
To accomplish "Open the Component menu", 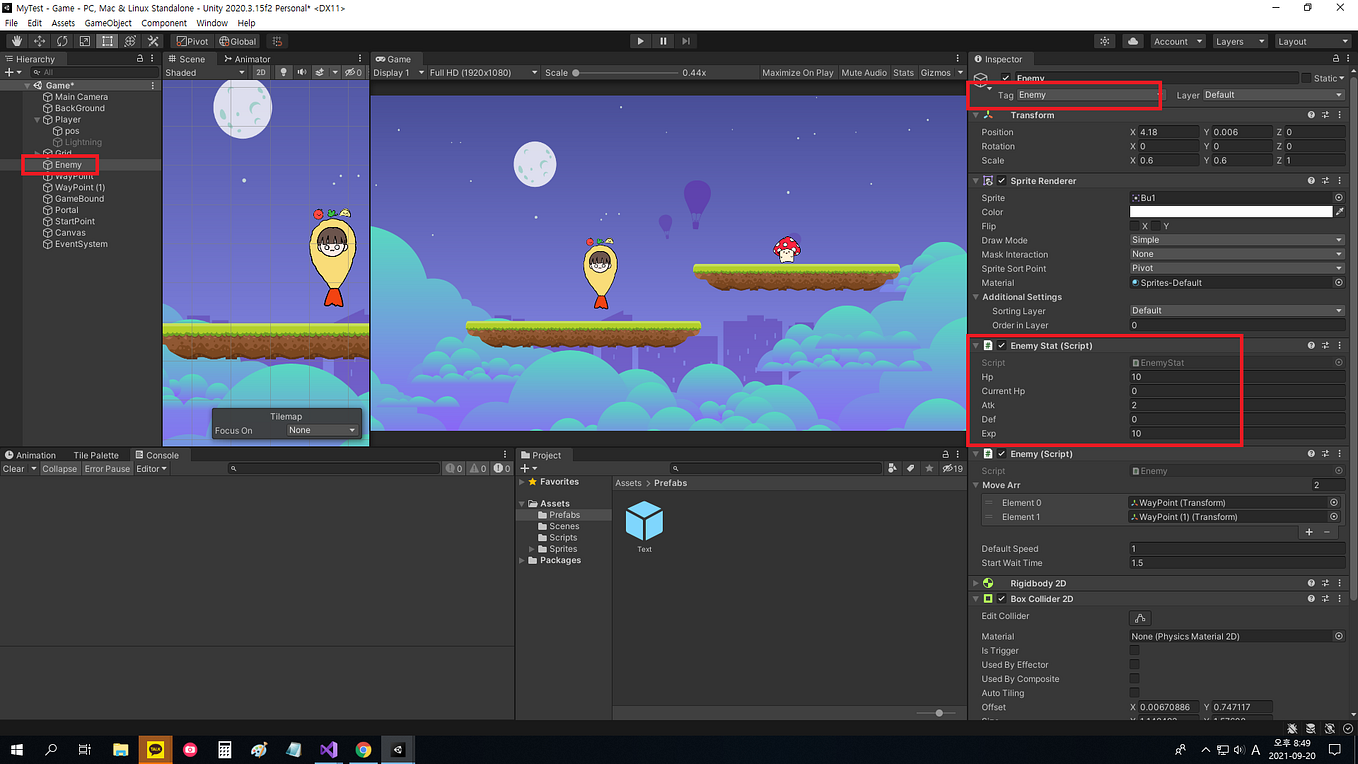I will coord(164,23).
